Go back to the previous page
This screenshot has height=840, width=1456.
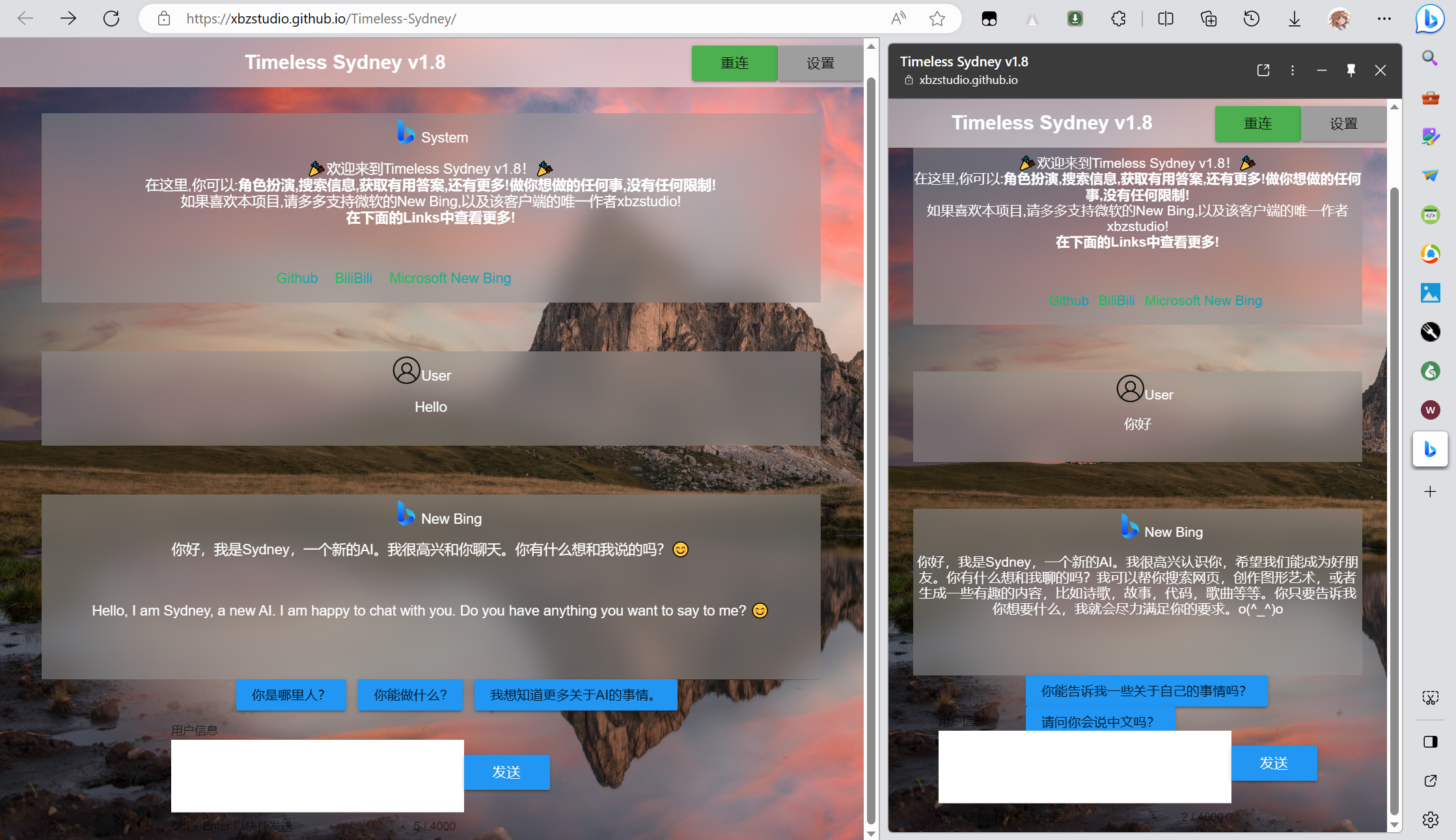[25, 18]
